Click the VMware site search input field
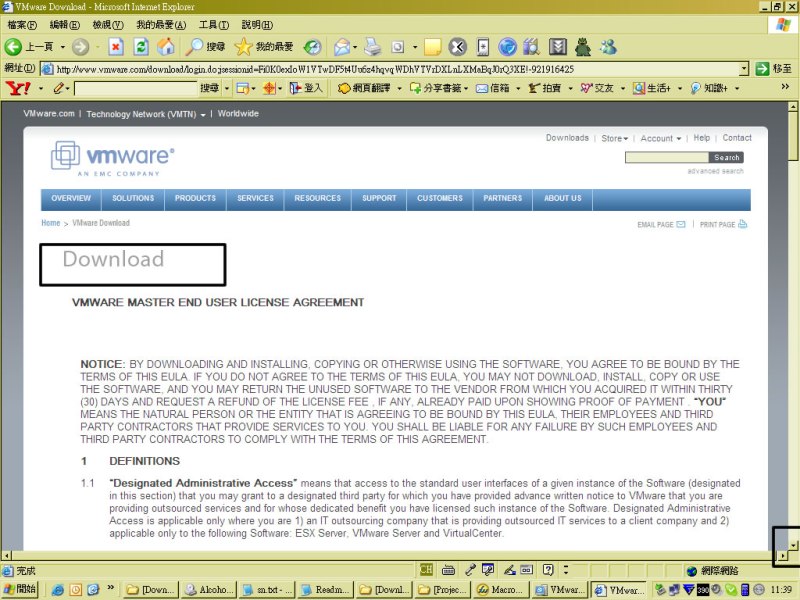 tap(666, 158)
